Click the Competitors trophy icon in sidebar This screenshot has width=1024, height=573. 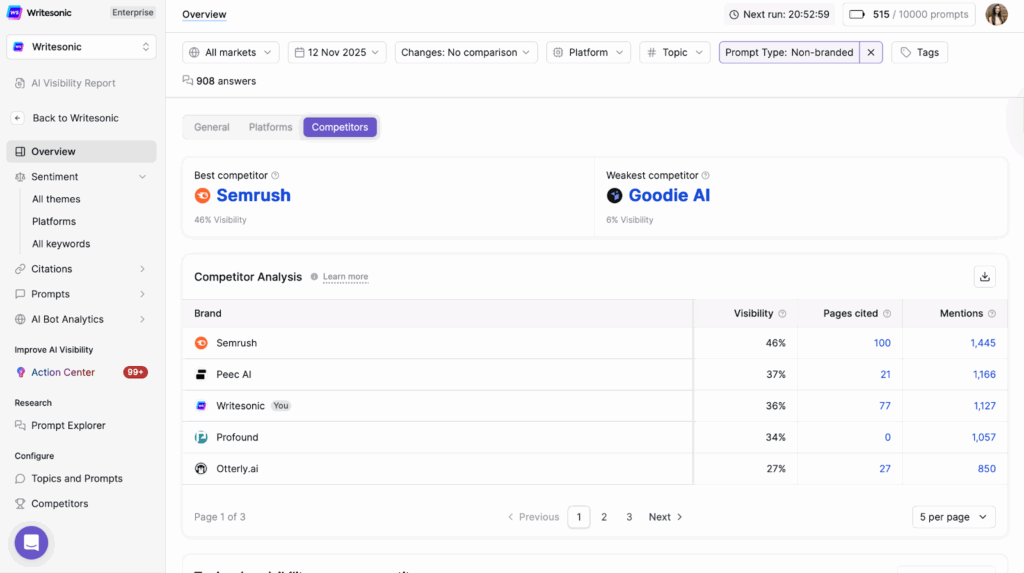20,504
